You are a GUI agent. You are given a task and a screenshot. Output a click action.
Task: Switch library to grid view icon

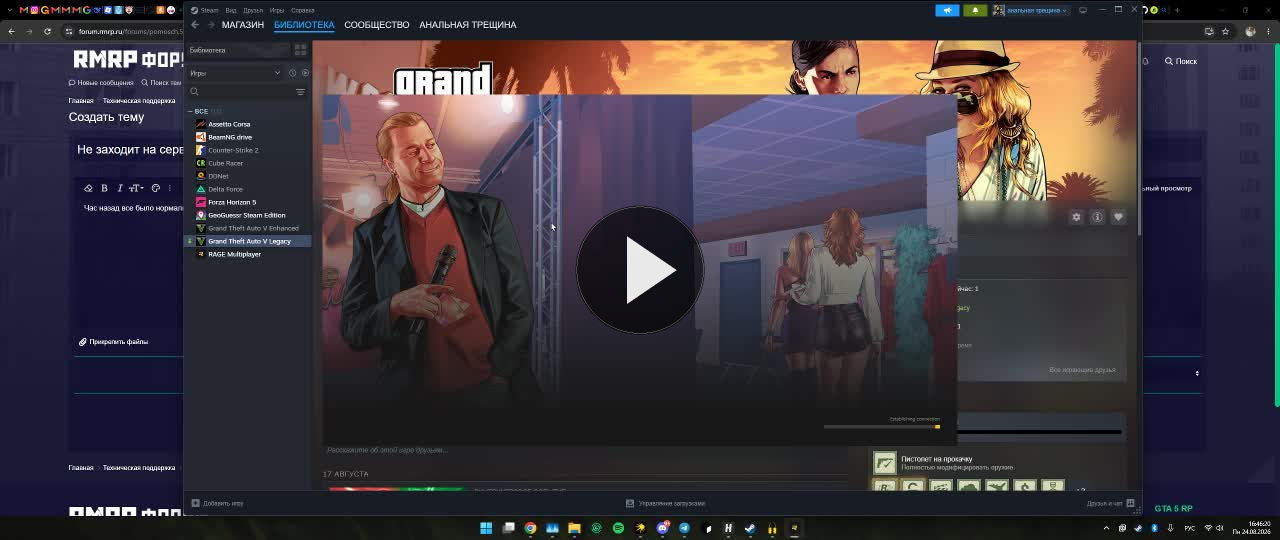300,50
